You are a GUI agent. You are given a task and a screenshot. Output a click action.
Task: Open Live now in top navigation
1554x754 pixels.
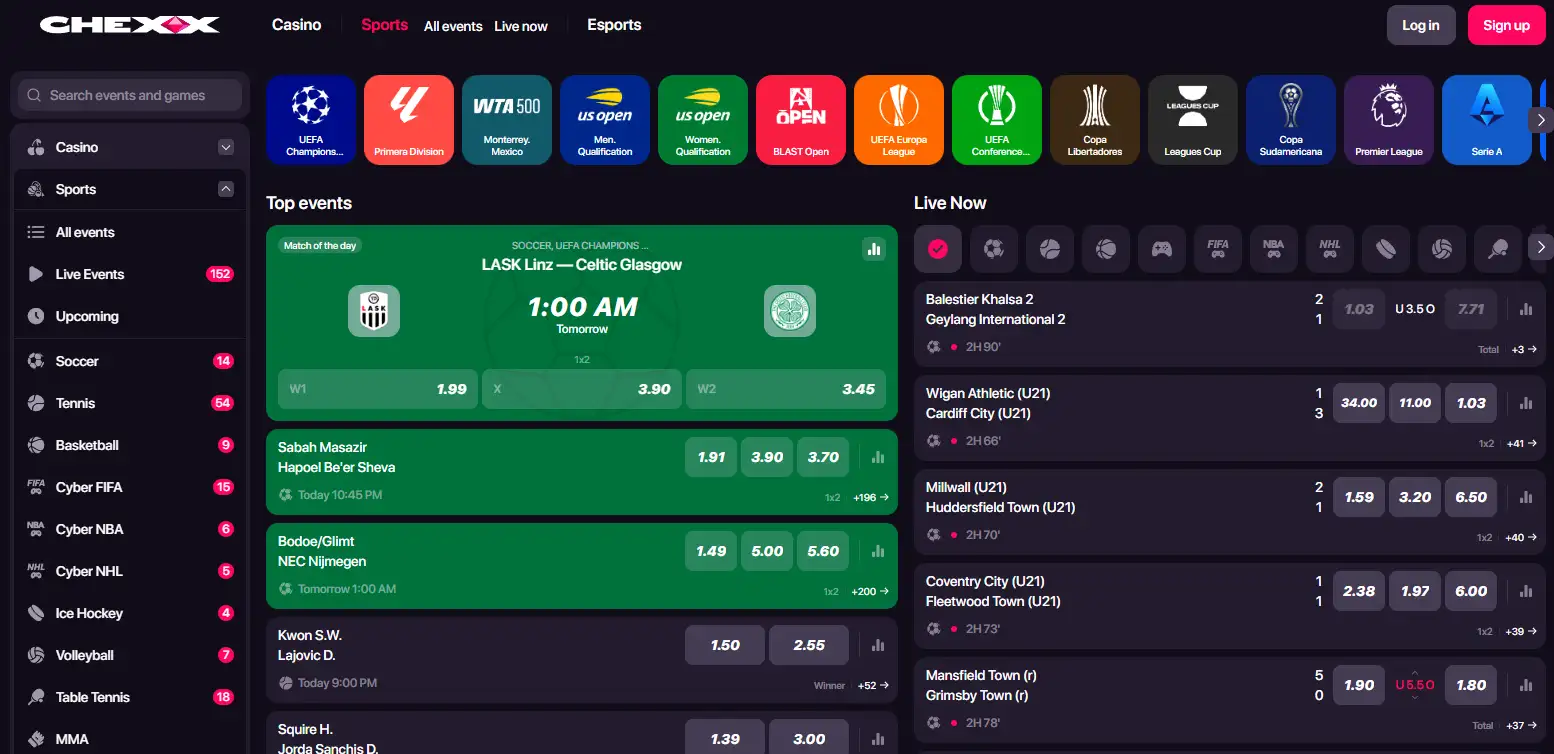(521, 26)
